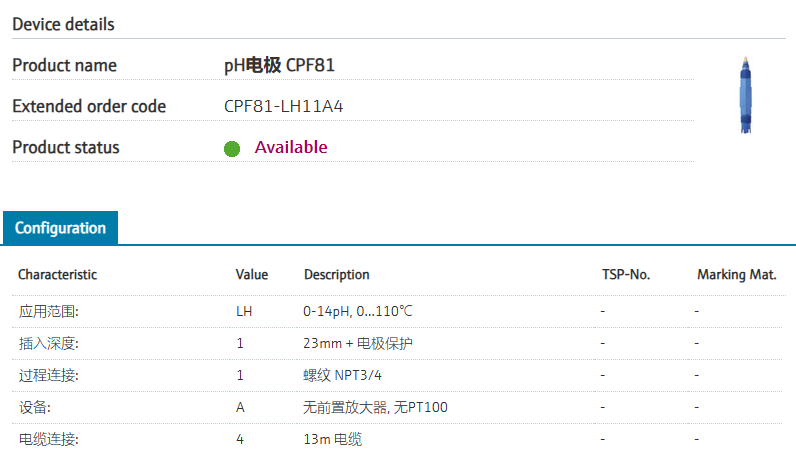Click the TSP-No. column header
This screenshot has width=796, height=467.
point(626,275)
